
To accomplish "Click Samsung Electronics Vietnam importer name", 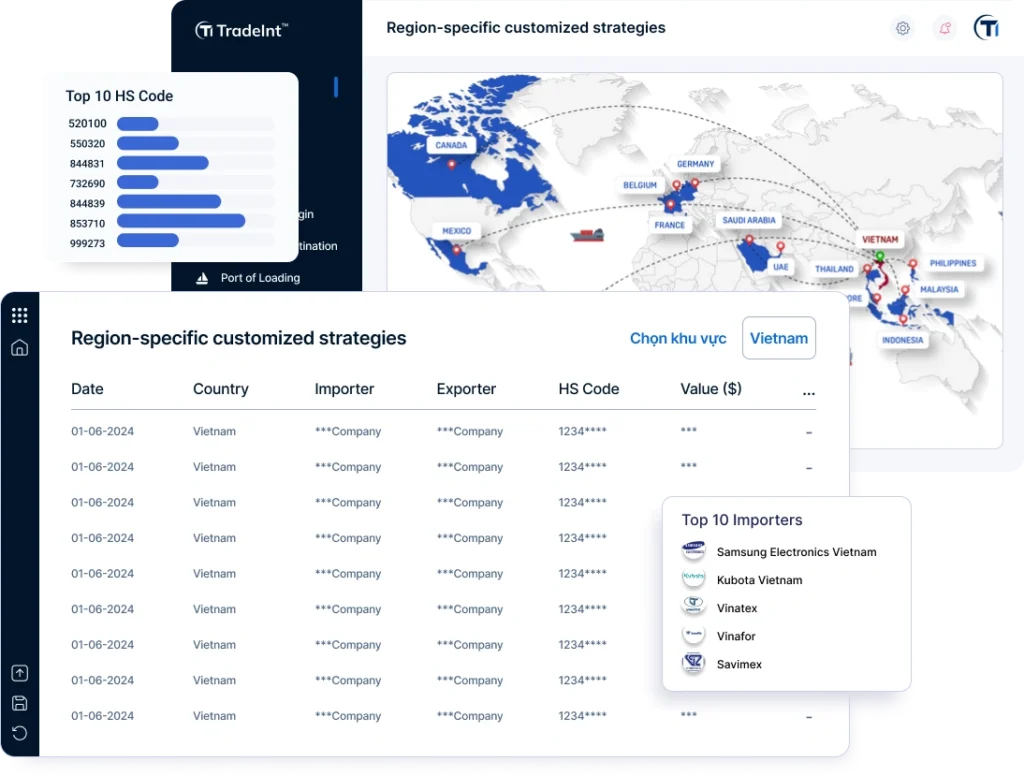I will coord(797,552).
